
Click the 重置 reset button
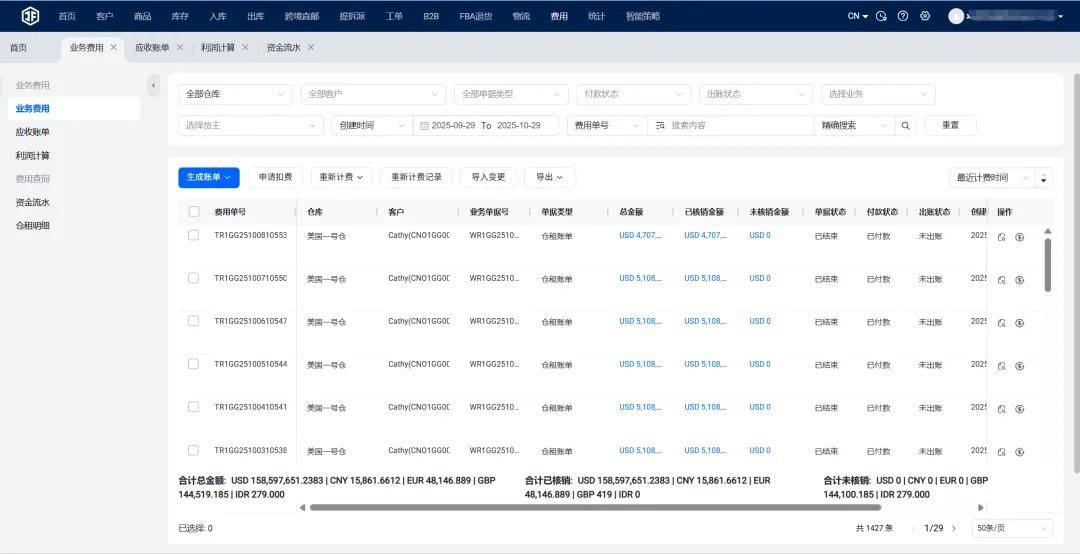950,125
